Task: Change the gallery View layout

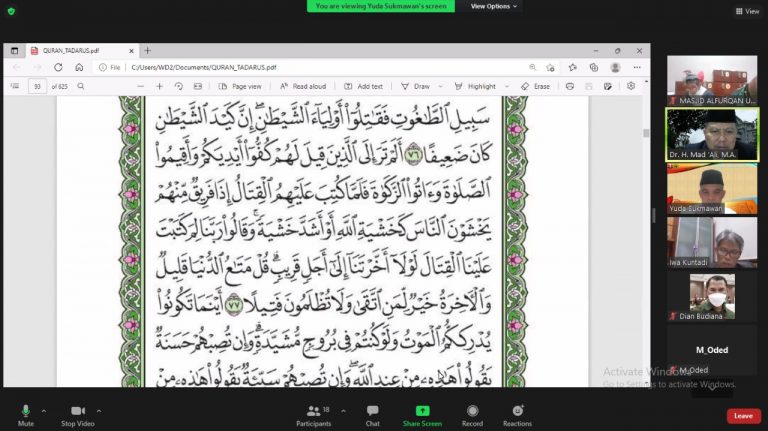Action: pos(747,11)
